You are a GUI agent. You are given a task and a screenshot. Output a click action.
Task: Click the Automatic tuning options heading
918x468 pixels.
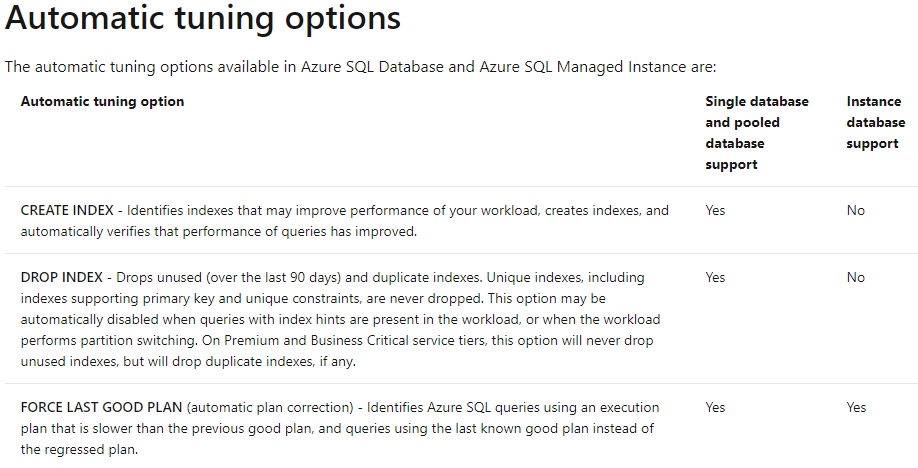tap(203, 18)
